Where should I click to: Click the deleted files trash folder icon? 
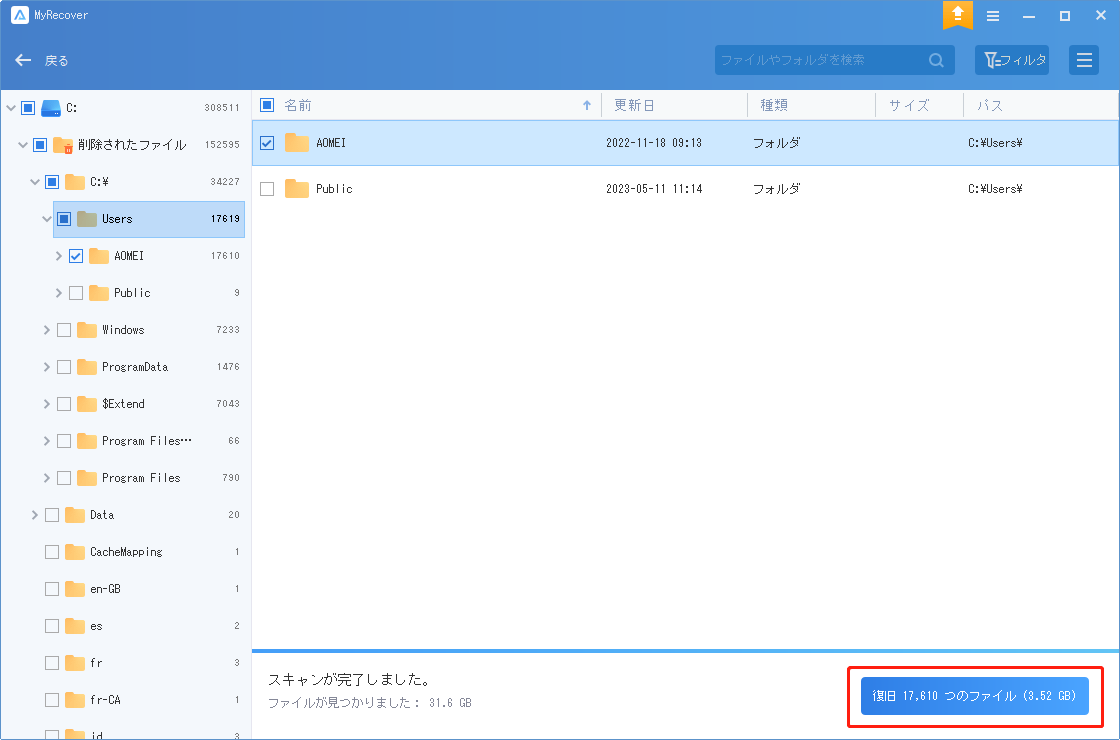click(64, 145)
